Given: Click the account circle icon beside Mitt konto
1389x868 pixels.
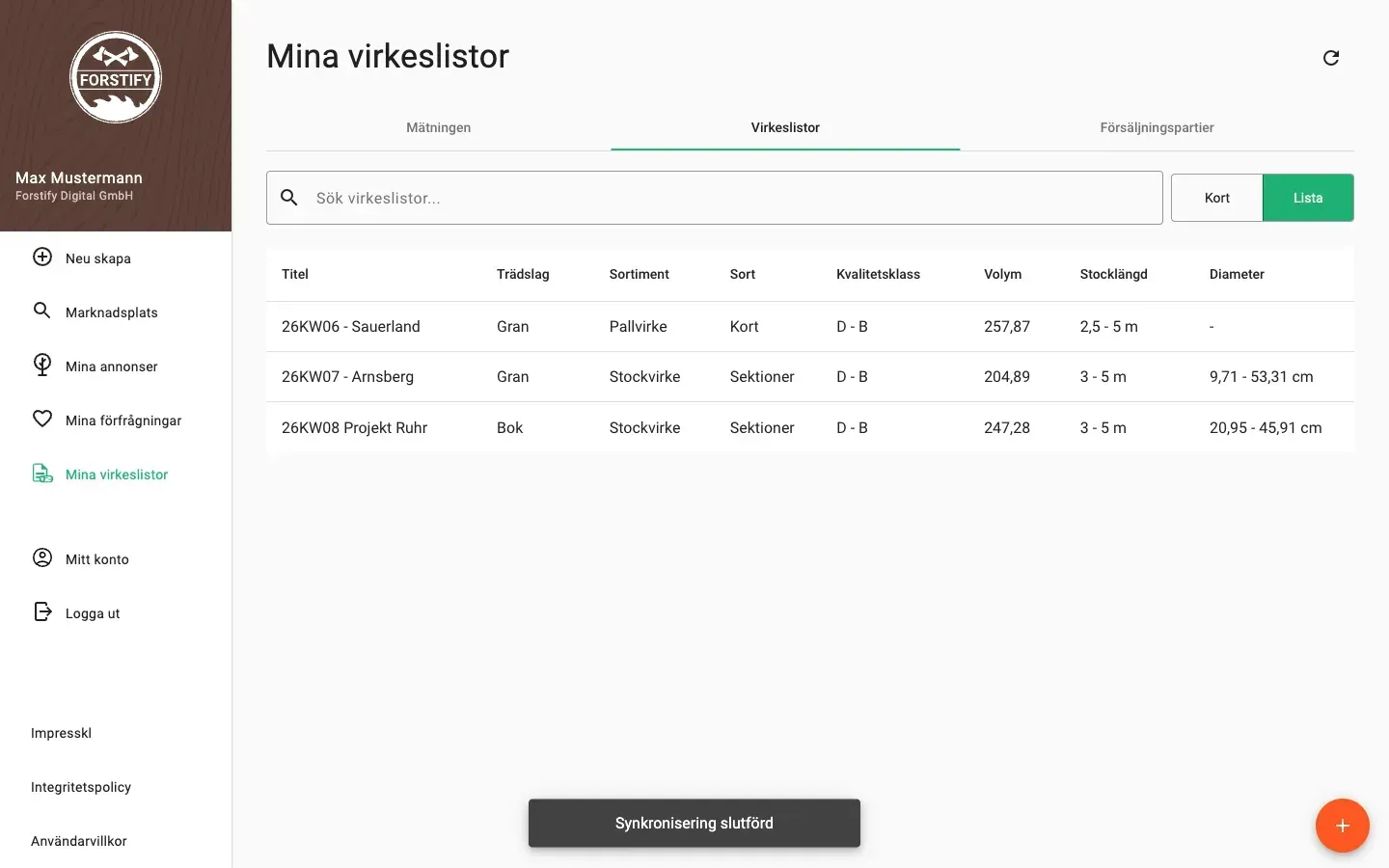Looking at the screenshot, I should (42, 557).
